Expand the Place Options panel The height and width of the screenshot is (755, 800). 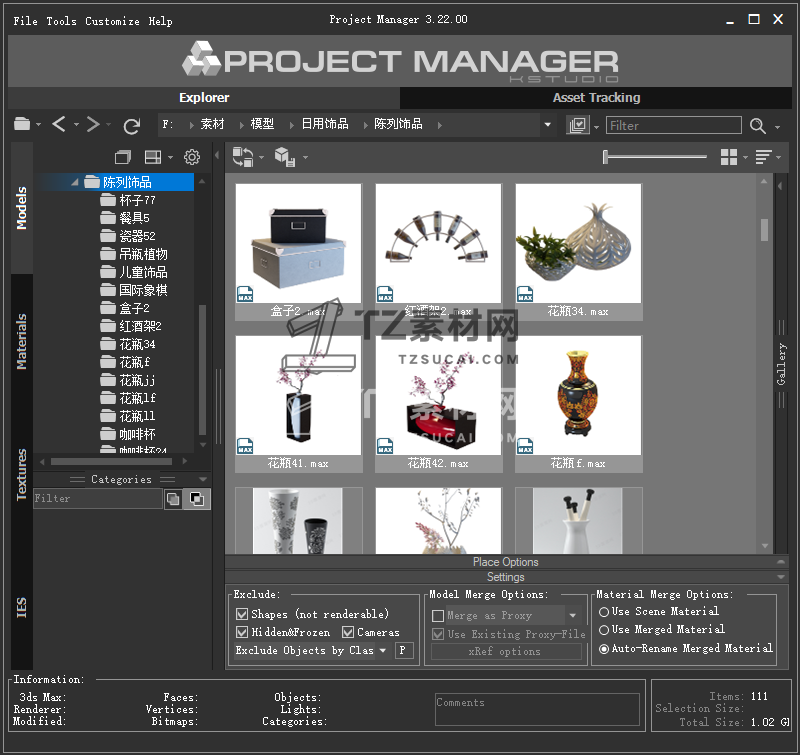coord(505,562)
